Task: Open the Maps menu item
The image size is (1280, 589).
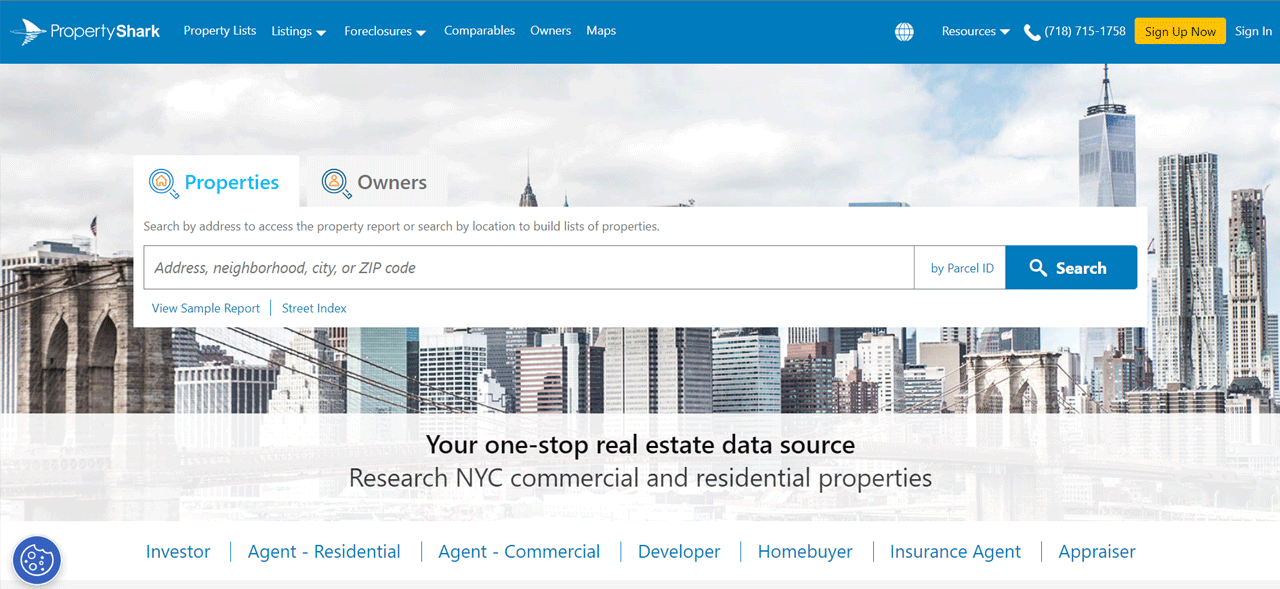Action: pos(601,31)
